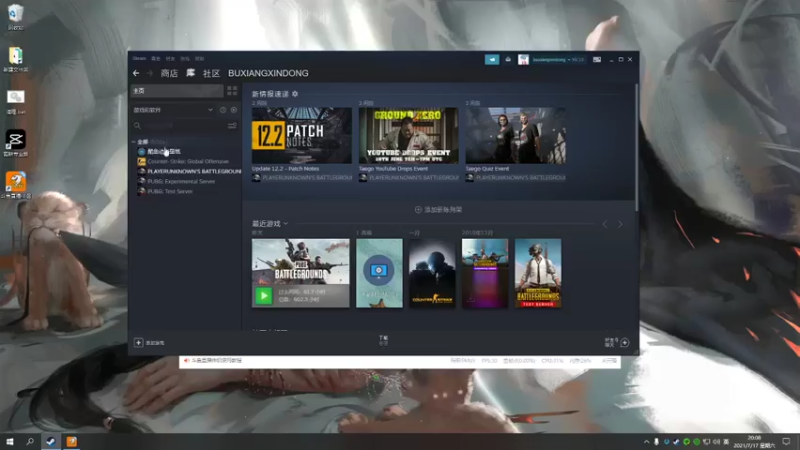This screenshot has width=800, height=450.
Task: Sort library by recent activity clock icon
Action: (x=223, y=110)
